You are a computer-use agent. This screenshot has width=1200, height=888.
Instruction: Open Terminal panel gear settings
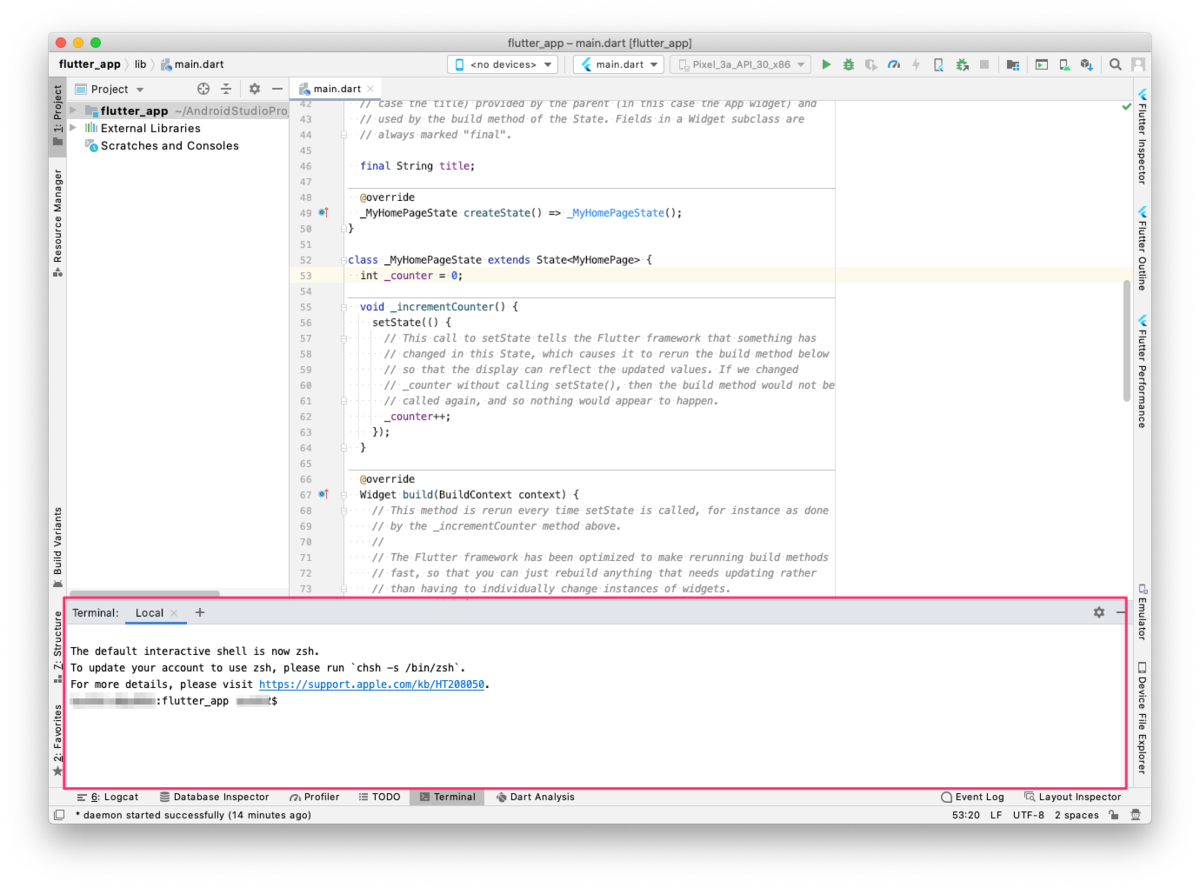tap(1099, 612)
